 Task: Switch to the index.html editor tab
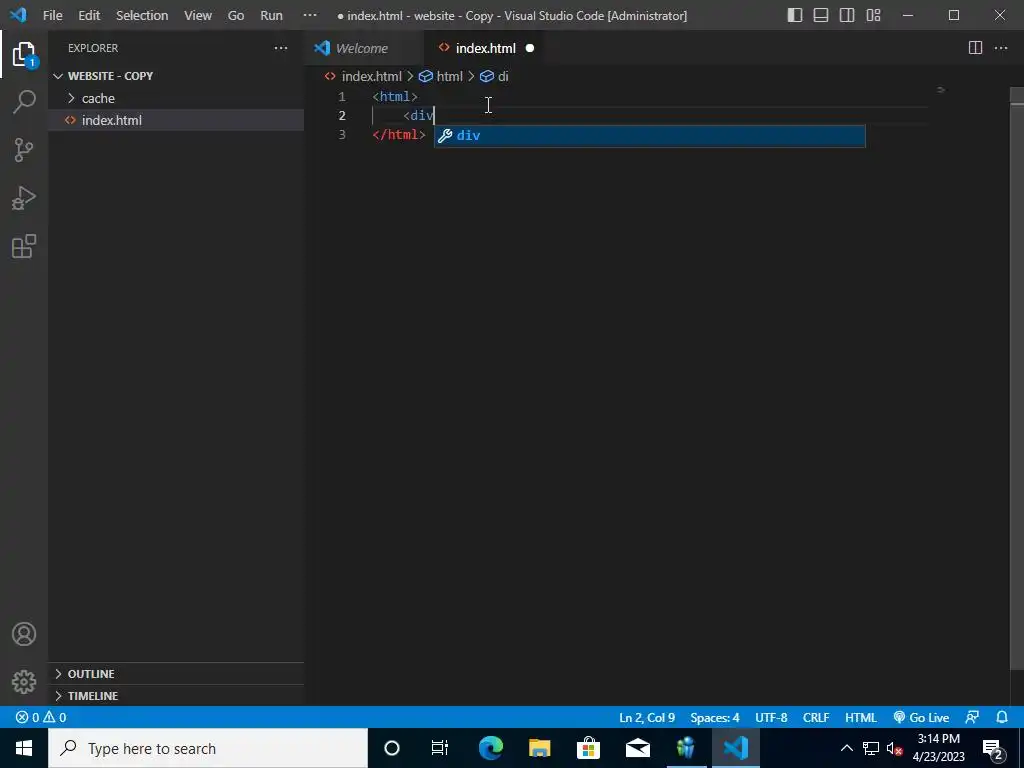pyautogui.click(x=485, y=48)
